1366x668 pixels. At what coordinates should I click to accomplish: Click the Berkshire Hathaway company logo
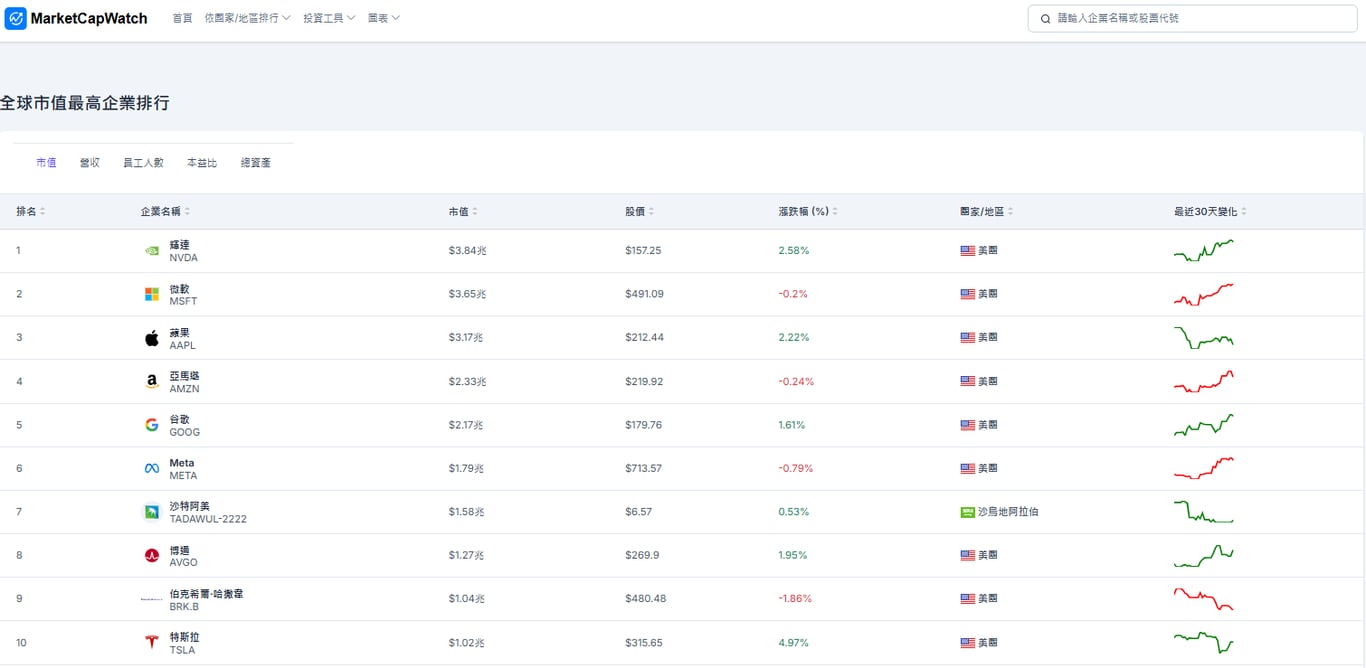coord(152,599)
